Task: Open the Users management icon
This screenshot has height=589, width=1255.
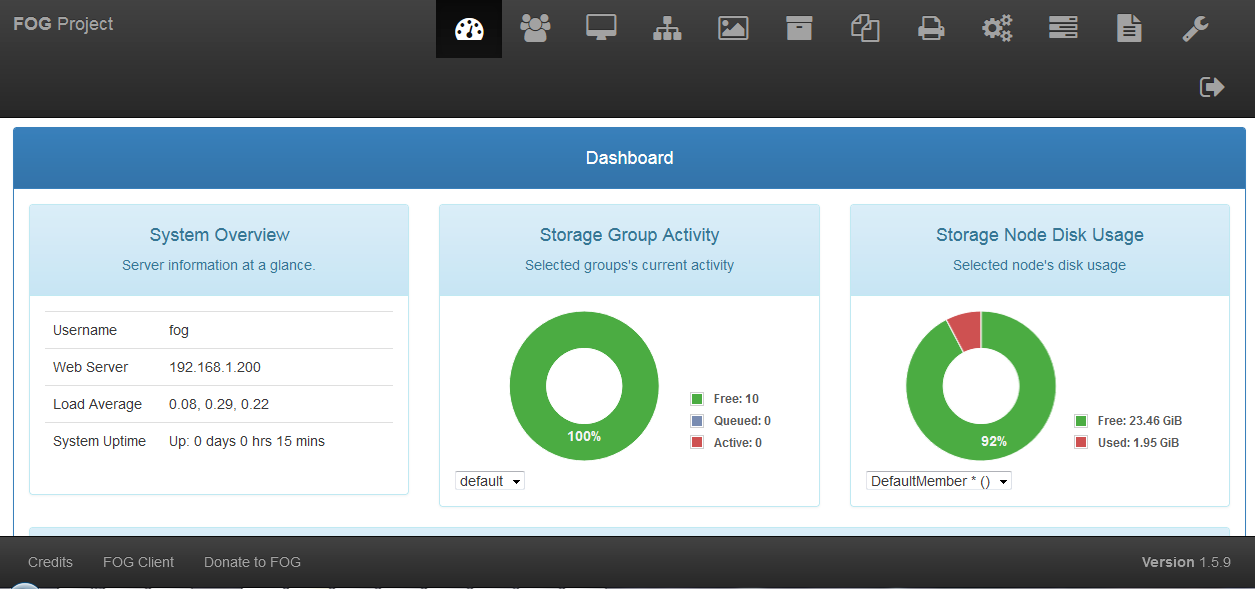Action: point(535,28)
